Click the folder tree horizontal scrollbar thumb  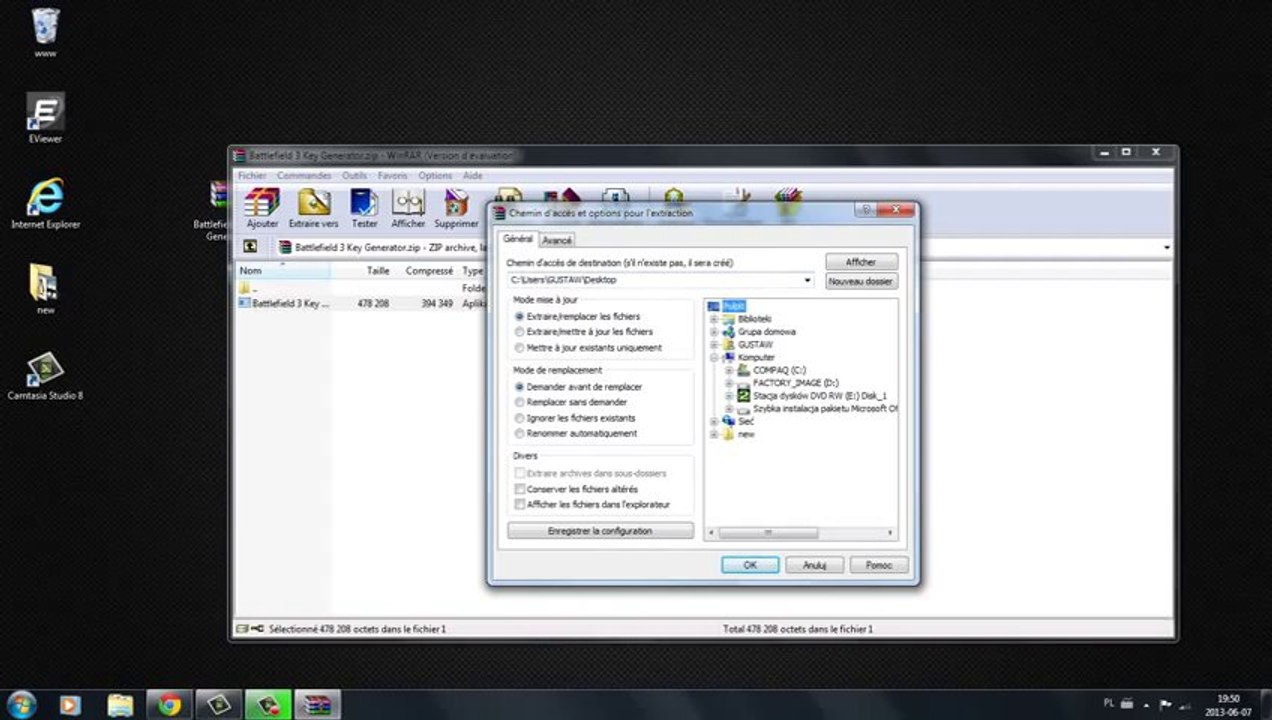coord(768,533)
